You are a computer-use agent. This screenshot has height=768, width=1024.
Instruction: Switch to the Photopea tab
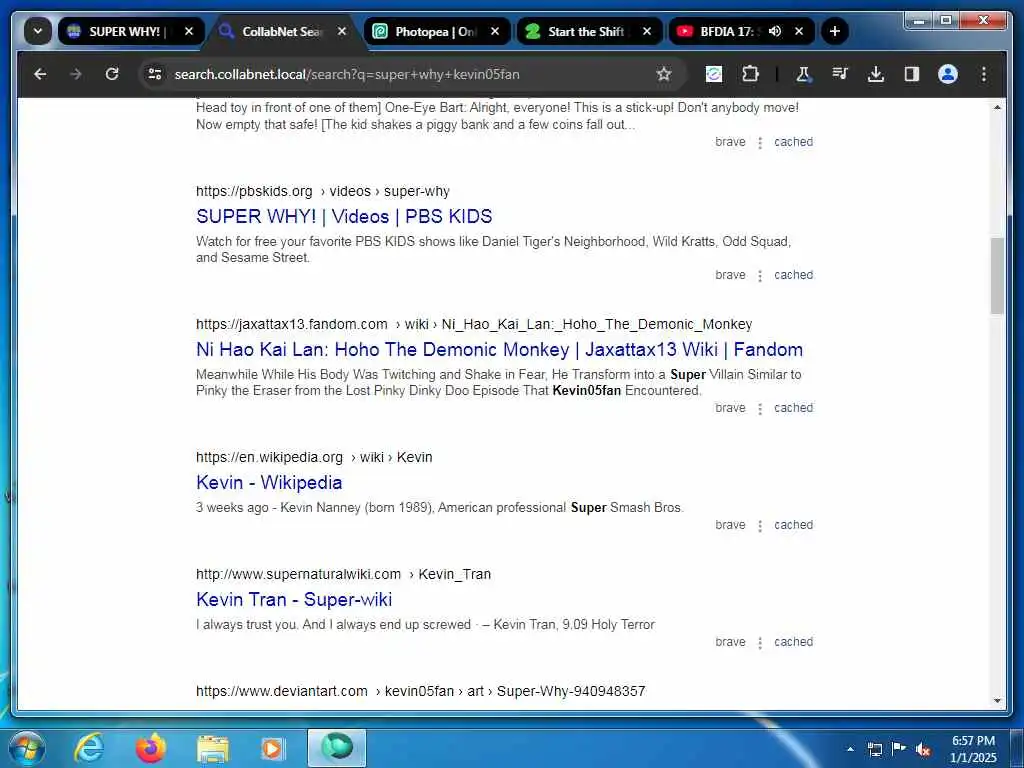click(436, 31)
